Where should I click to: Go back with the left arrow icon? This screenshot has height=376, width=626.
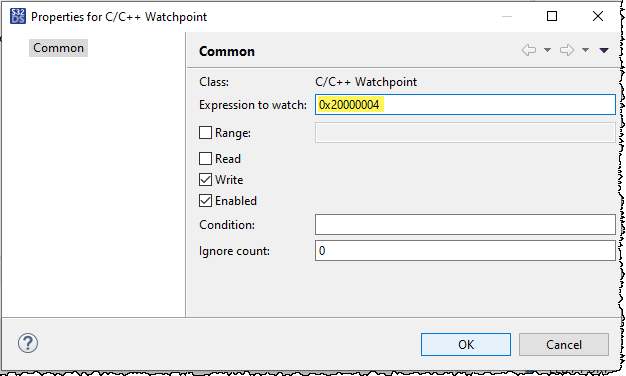tap(529, 50)
